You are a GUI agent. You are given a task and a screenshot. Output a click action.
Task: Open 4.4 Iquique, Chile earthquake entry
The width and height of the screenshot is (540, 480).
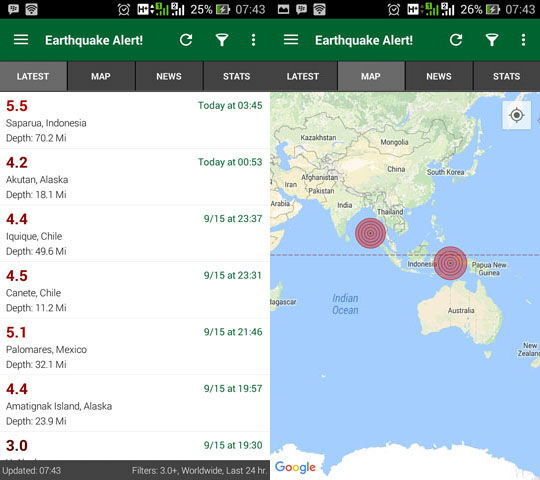[135, 234]
